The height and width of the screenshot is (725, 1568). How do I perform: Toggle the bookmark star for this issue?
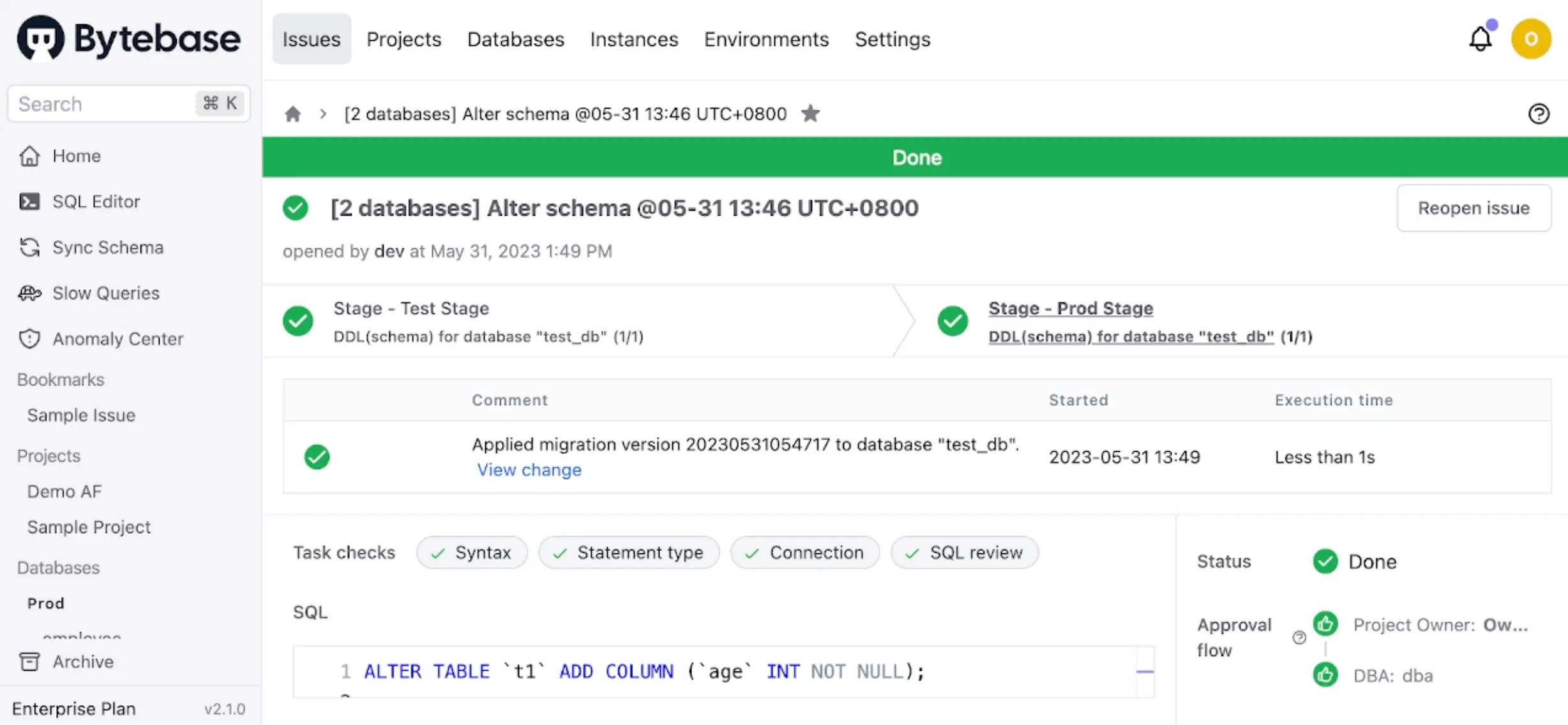[810, 114]
